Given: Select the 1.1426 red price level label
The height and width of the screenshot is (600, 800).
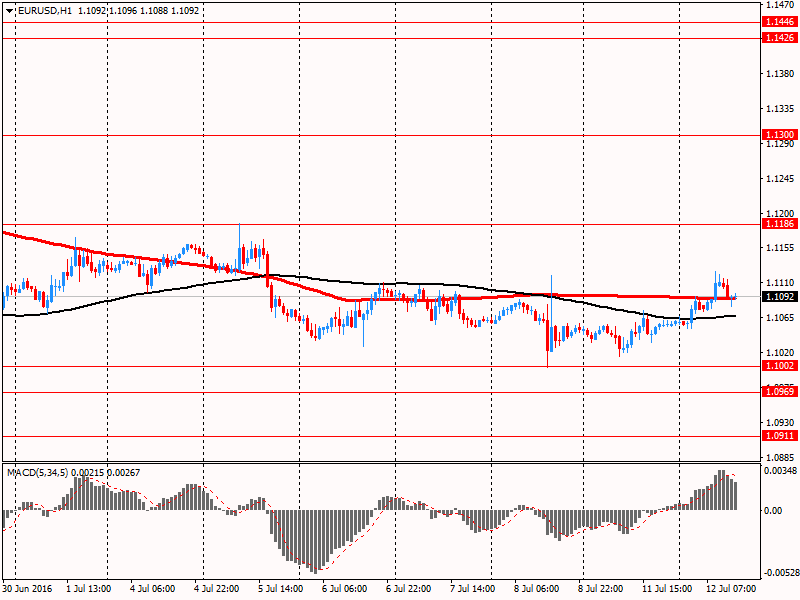Looking at the screenshot, I should point(780,38).
